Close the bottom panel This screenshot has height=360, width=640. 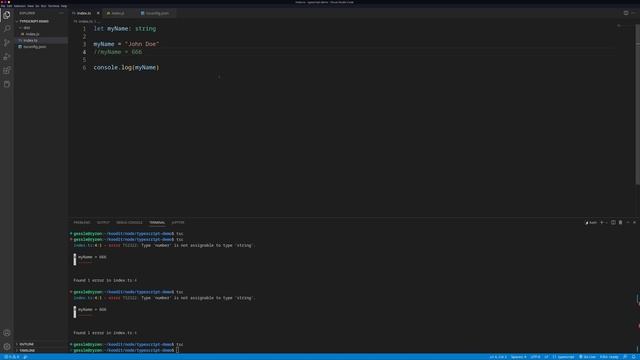634,222
